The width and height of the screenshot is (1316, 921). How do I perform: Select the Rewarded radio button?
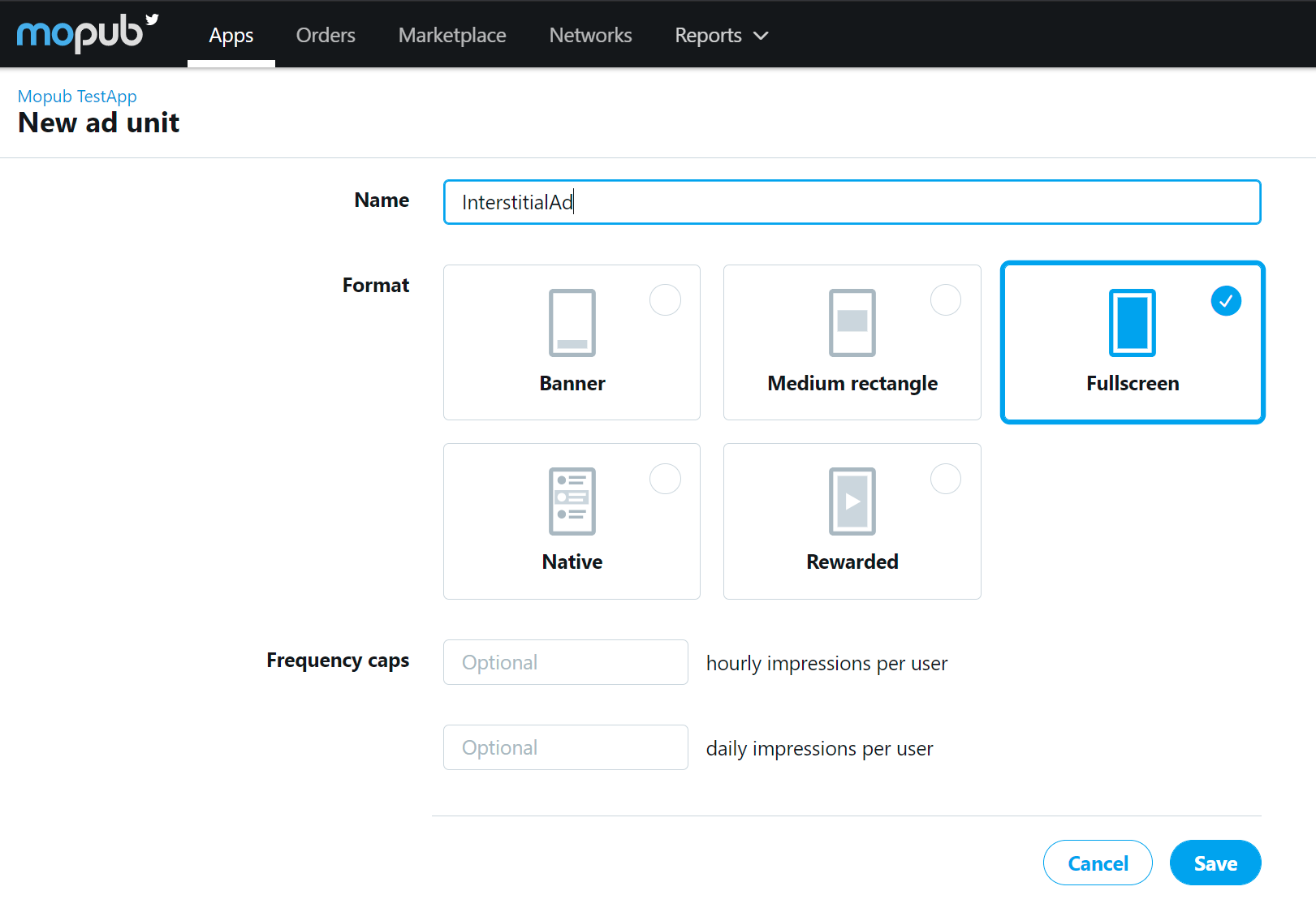946,479
